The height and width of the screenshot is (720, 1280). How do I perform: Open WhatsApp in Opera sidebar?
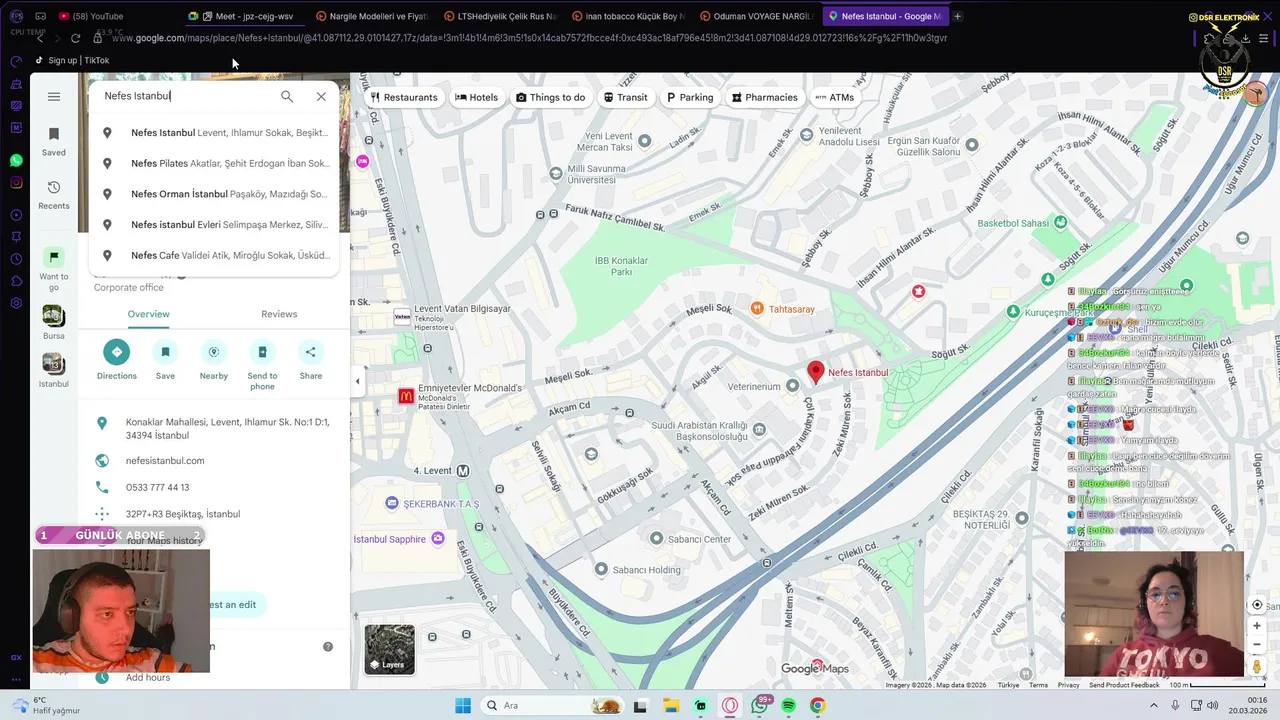(x=16, y=160)
